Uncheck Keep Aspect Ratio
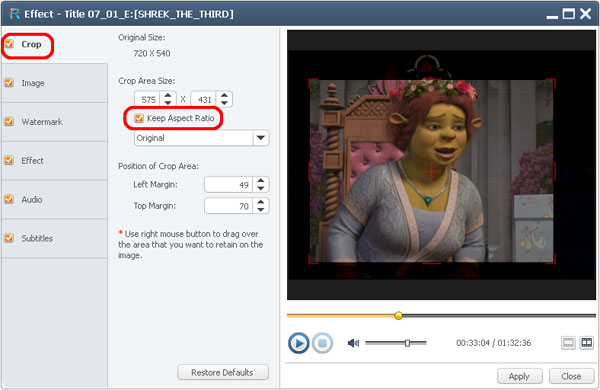 (x=139, y=118)
